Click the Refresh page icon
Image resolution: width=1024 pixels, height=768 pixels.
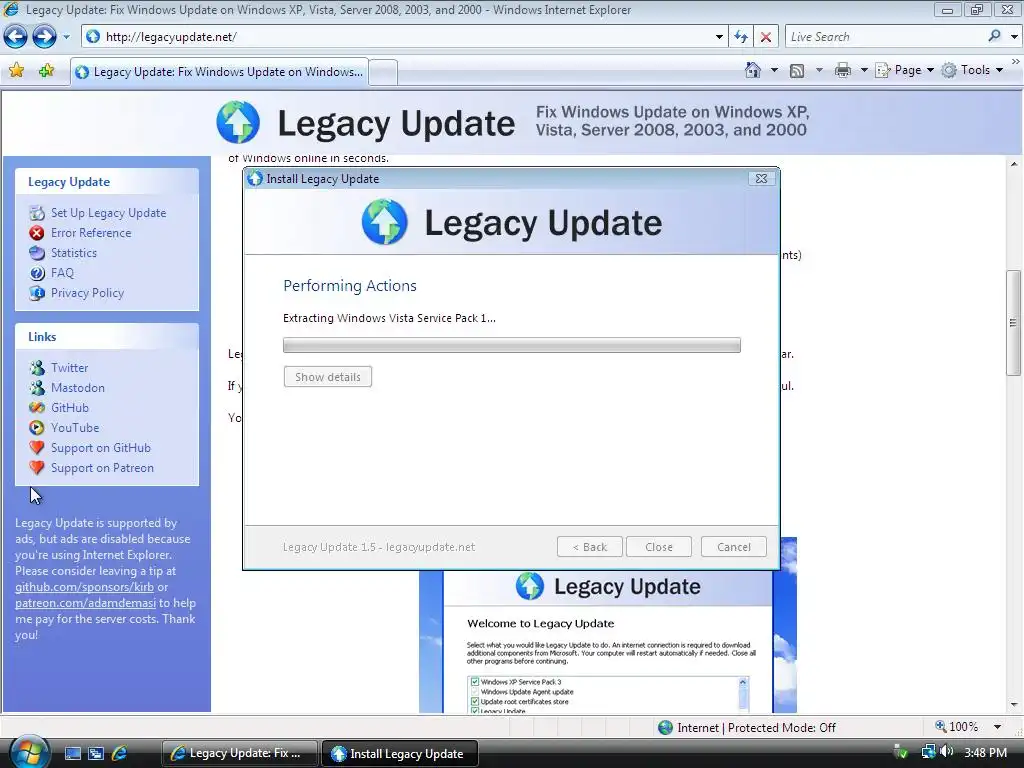pos(741,37)
